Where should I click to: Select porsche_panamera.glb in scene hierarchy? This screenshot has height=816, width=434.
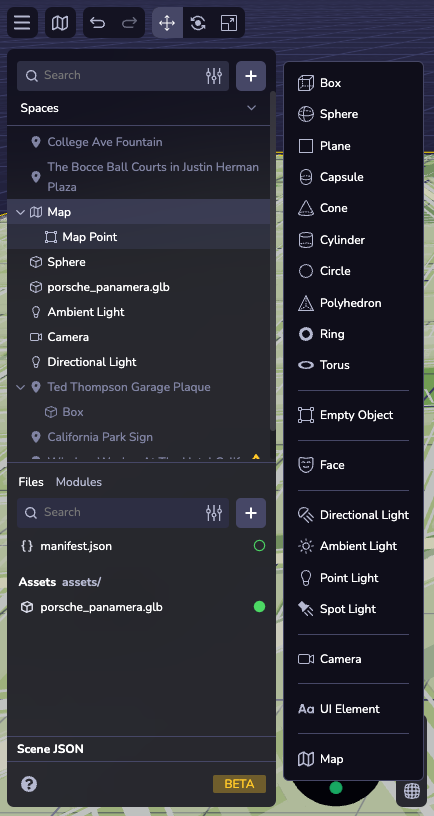click(x=108, y=287)
